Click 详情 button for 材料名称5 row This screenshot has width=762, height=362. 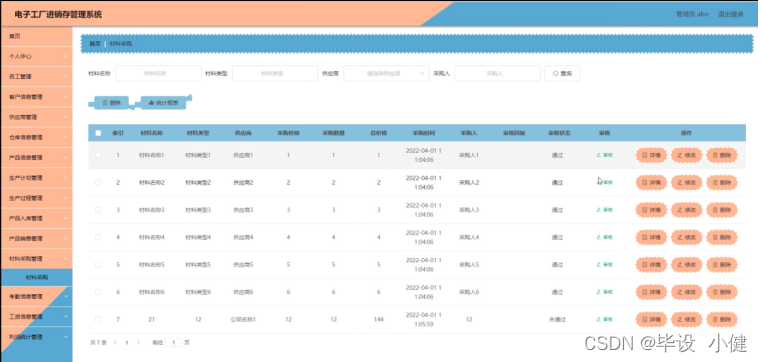[651, 265]
